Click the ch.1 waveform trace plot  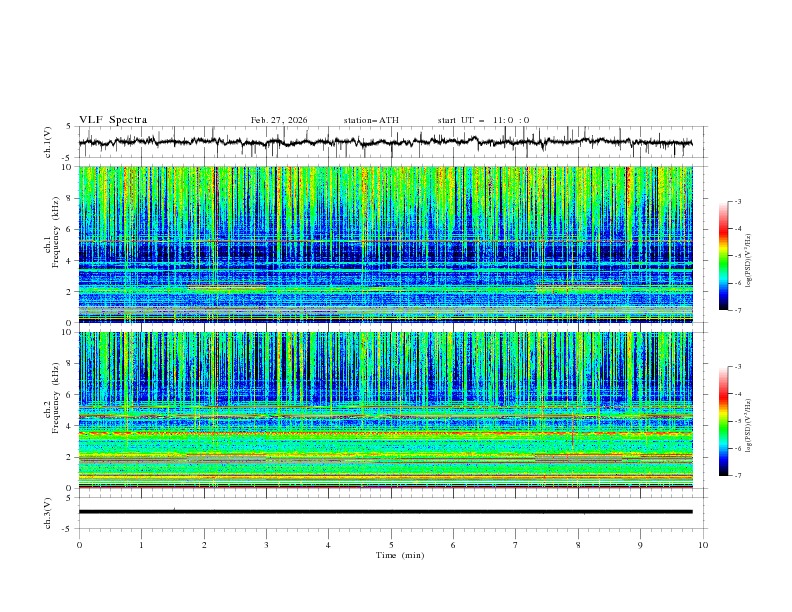pos(385,142)
